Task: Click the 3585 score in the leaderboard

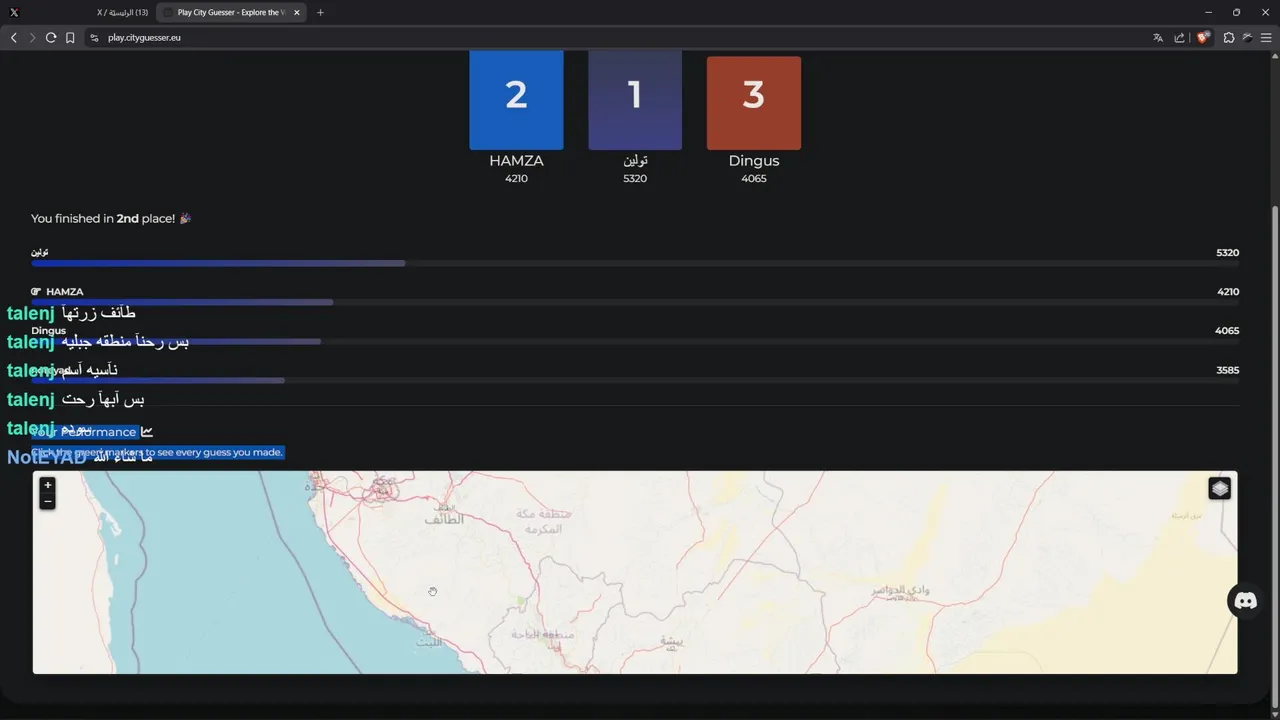Action: (x=1227, y=370)
